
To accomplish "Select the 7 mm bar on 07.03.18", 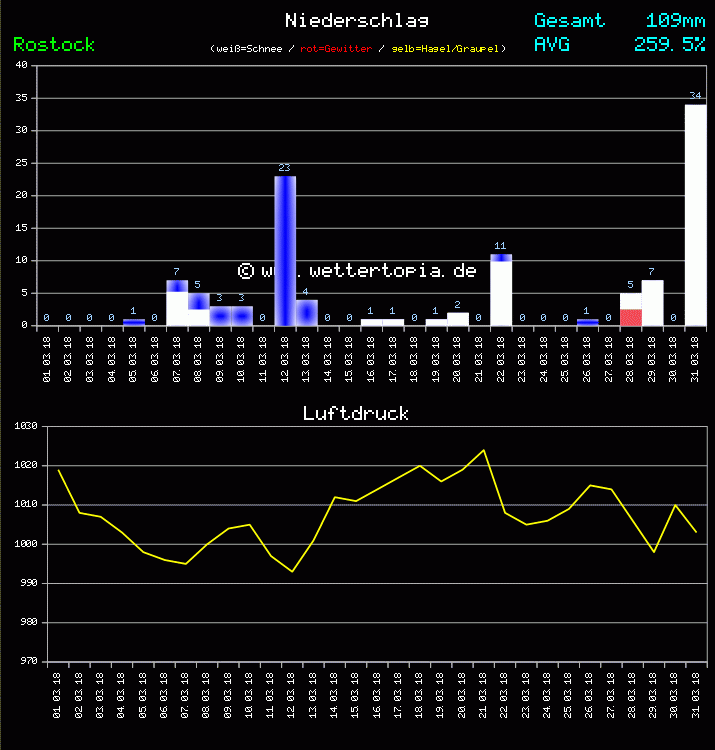I will tap(177, 303).
